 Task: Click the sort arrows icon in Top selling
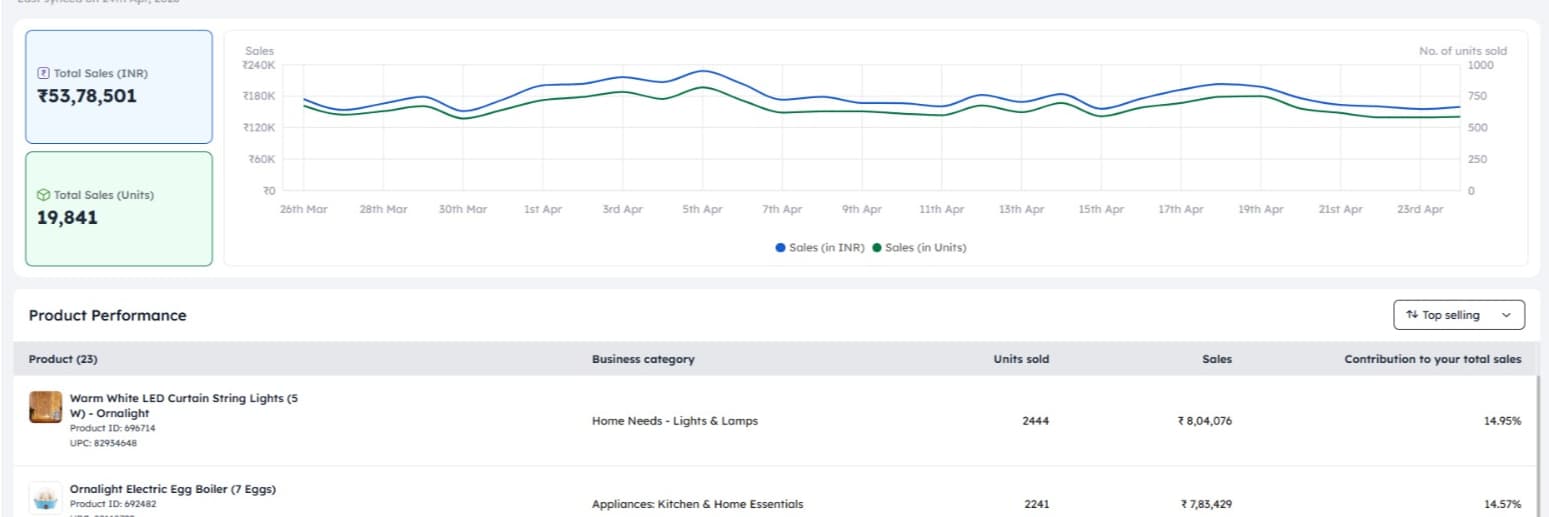click(1412, 315)
